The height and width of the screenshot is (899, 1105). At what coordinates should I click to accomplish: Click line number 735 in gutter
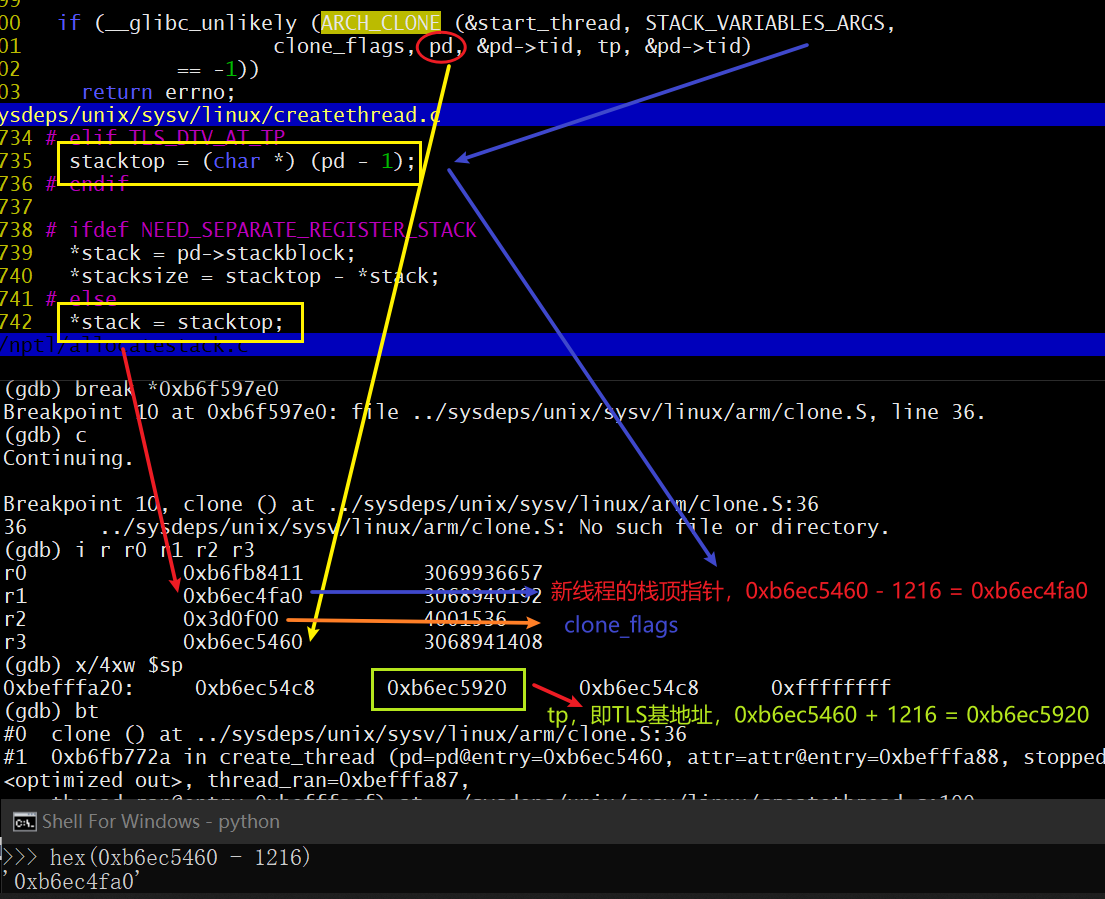tap(16, 161)
